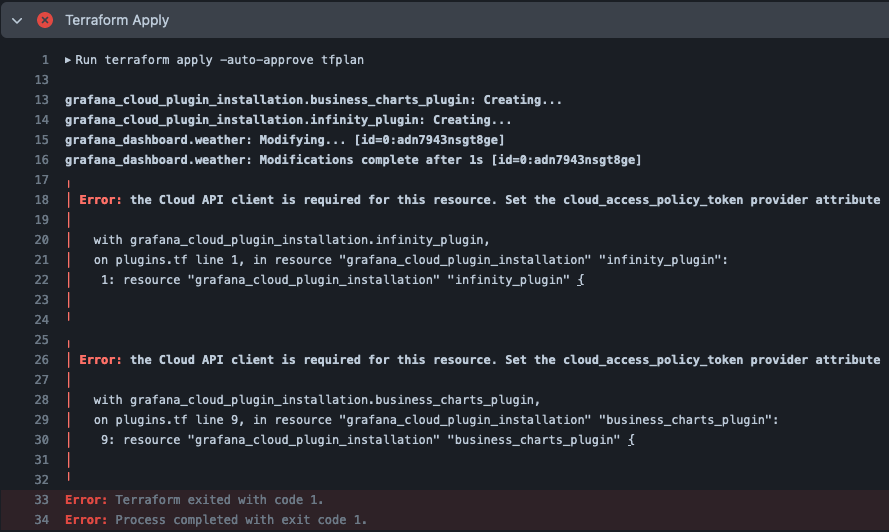This screenshot has height=532, width=889.
Task: Select log line number 1
Action: click(x=45, y=60)
